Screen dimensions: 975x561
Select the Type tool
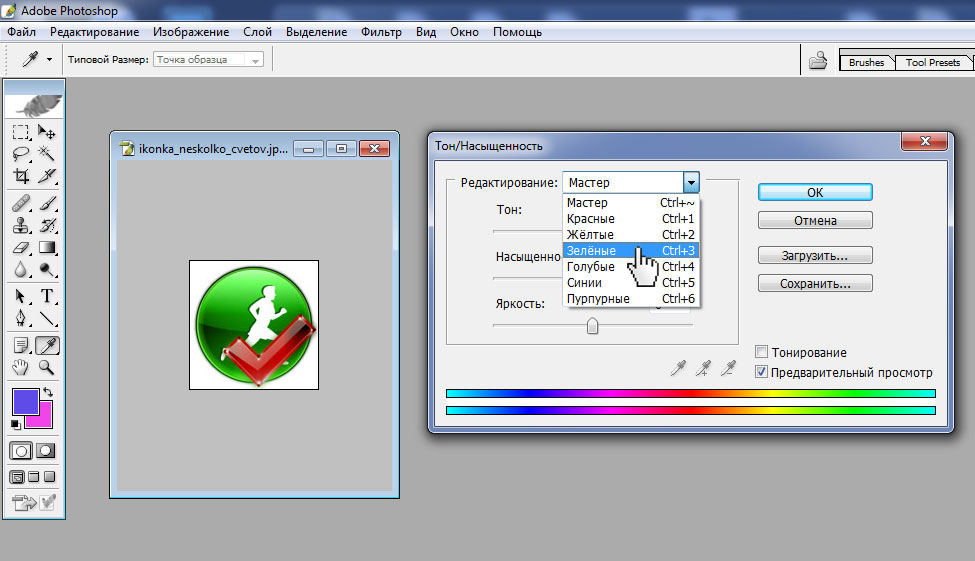click(x=47, y=296)
